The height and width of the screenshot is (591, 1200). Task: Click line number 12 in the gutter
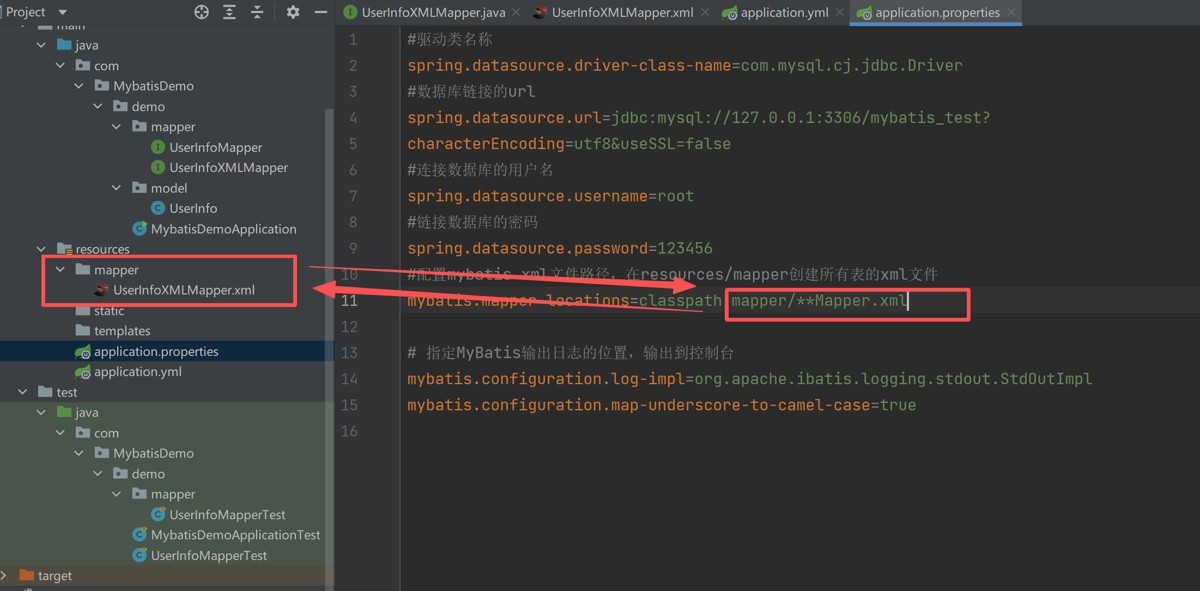click(x=349, y=327)
